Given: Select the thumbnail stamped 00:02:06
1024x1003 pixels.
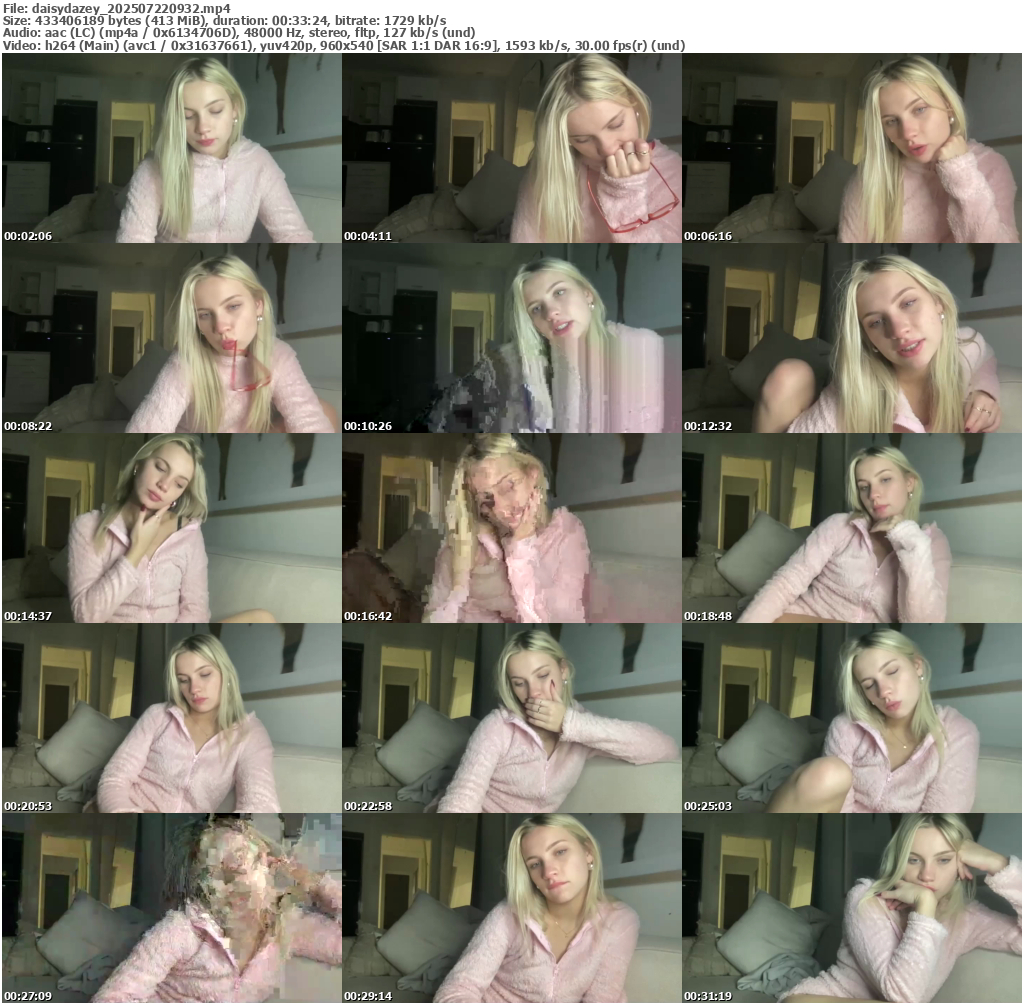Looking at the screenshot, I should point(171,148).
